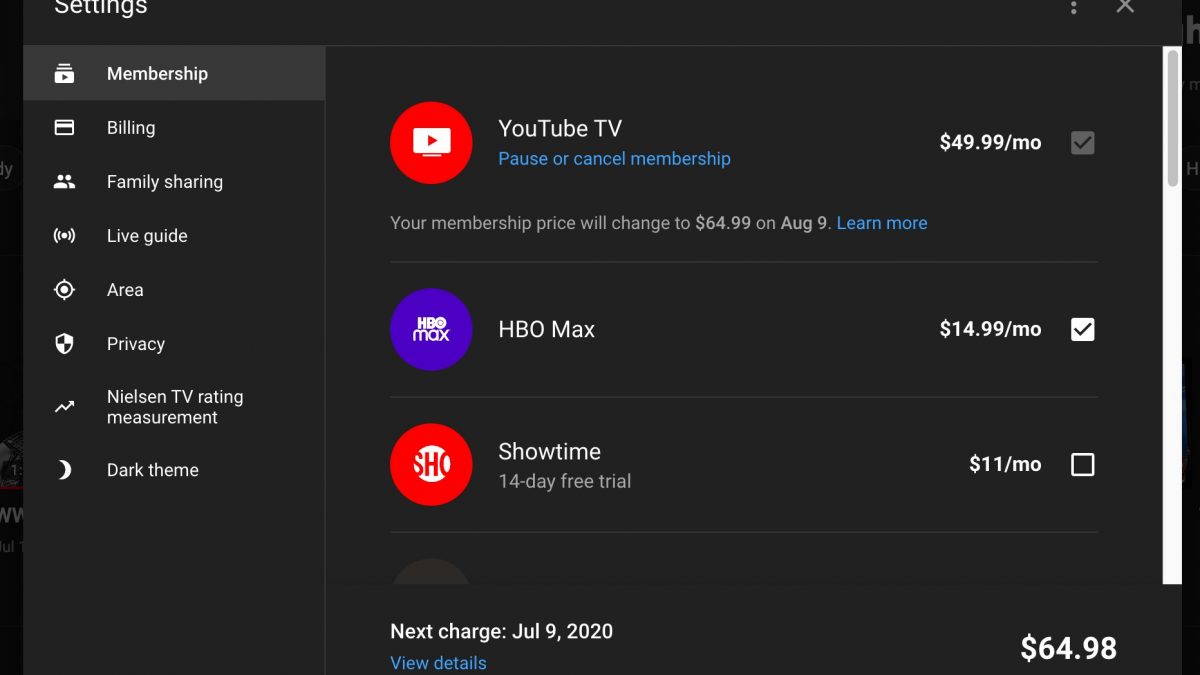
Task: Enable the Showtime add-on checkbox
Action: (1082, 464)
